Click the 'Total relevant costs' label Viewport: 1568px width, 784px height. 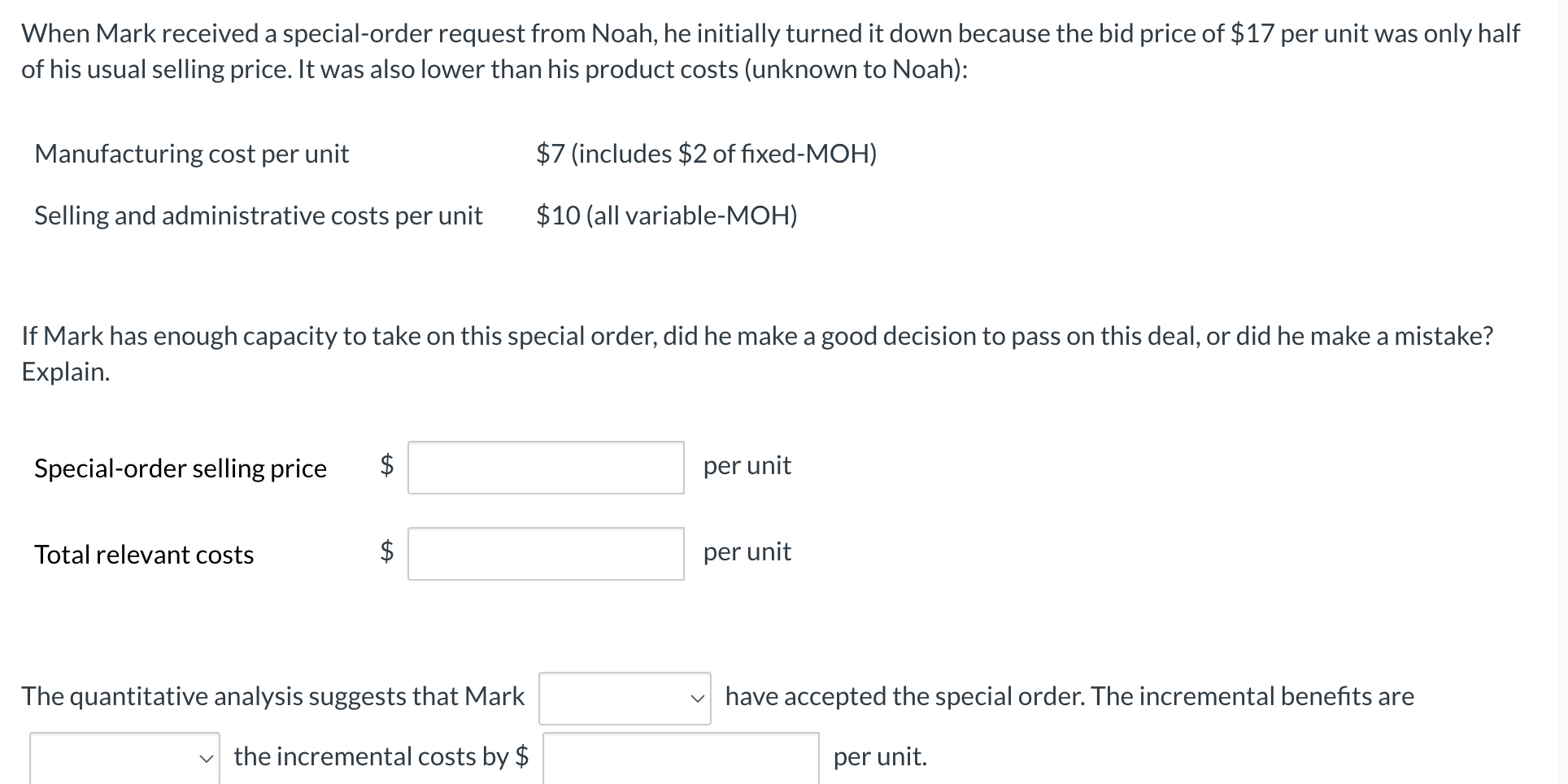tap(144, 555)
